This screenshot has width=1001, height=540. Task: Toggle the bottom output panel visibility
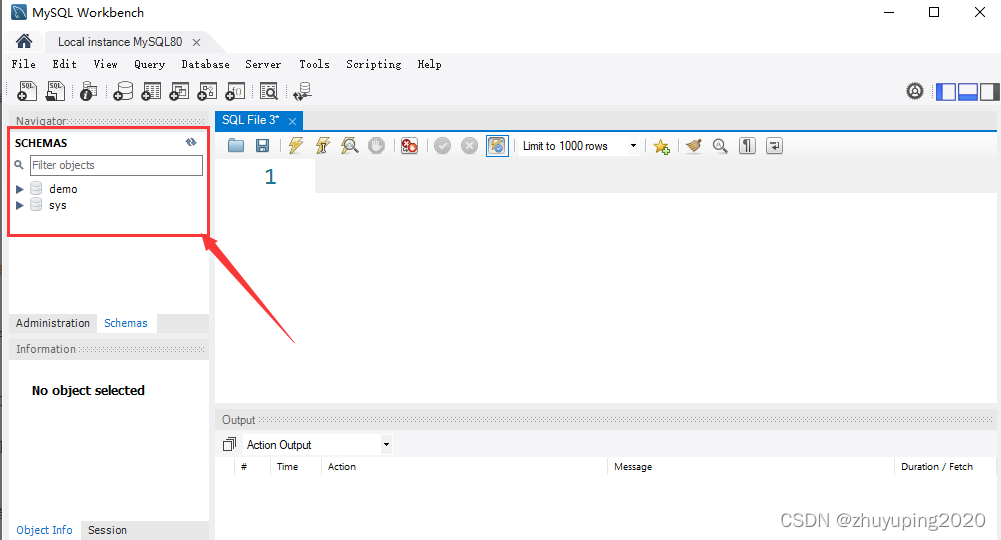click(968, 92)
